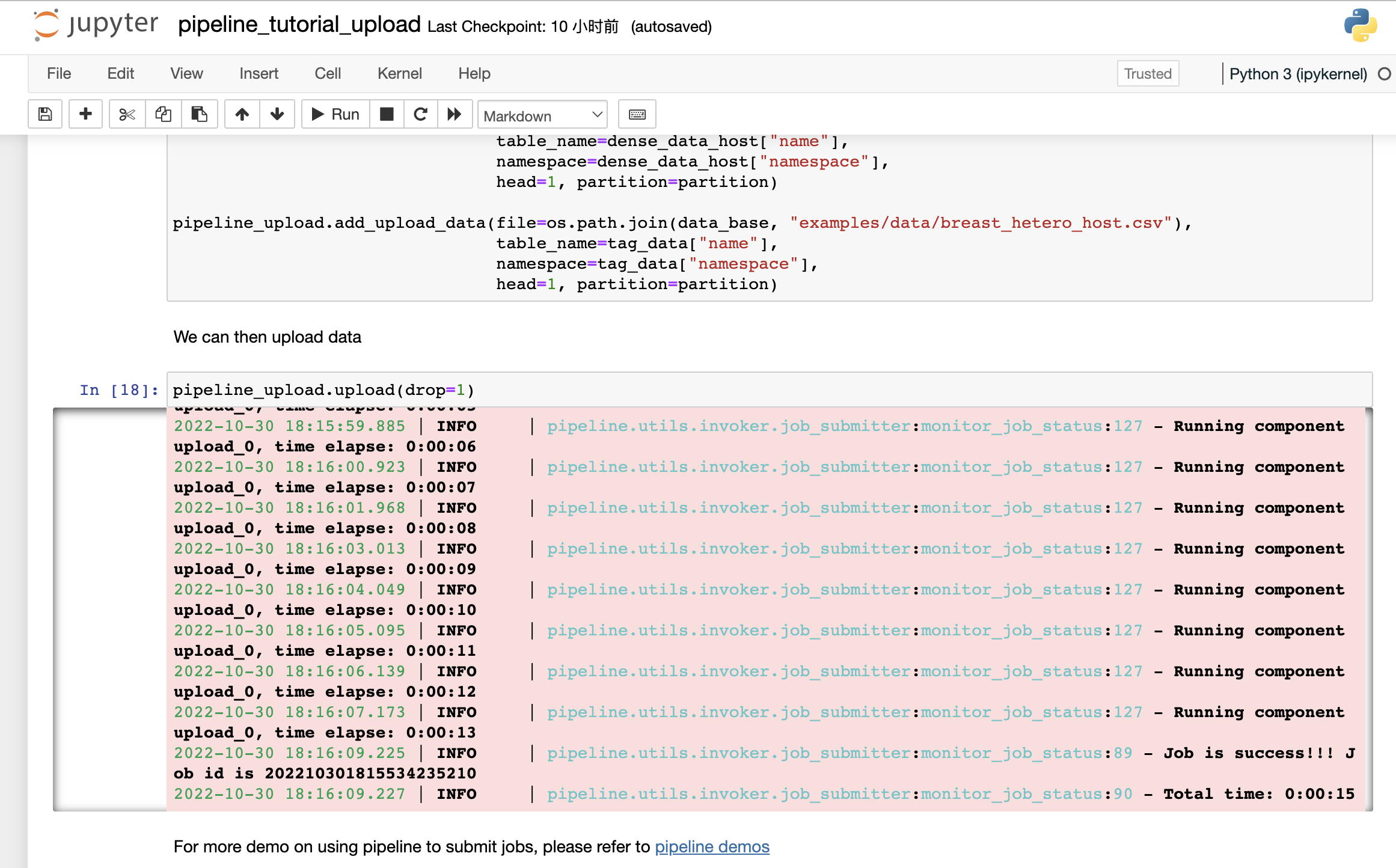Screen dimensions: 1396x868
Task: Open the View menu
Action: [x=186, y=73]
